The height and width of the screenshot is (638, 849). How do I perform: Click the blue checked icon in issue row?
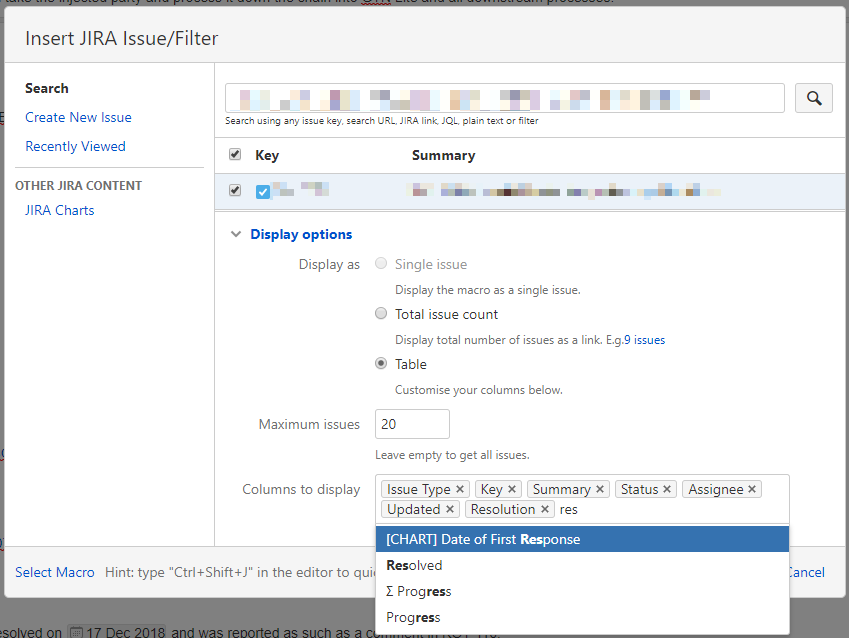[x=263, y=192]
